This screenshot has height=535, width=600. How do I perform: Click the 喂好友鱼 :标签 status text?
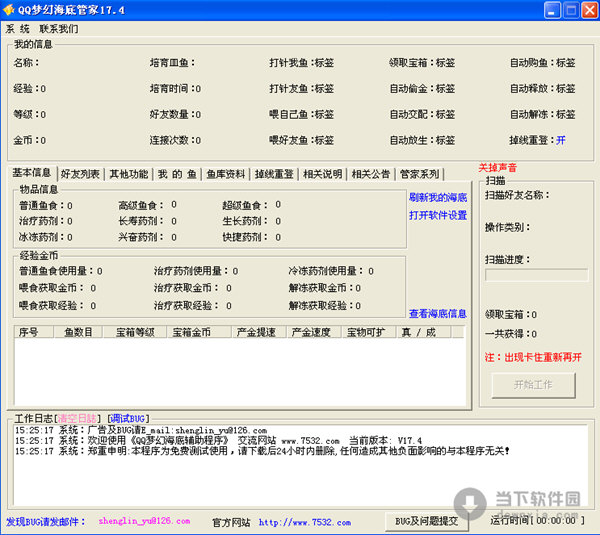pos(302,140)
